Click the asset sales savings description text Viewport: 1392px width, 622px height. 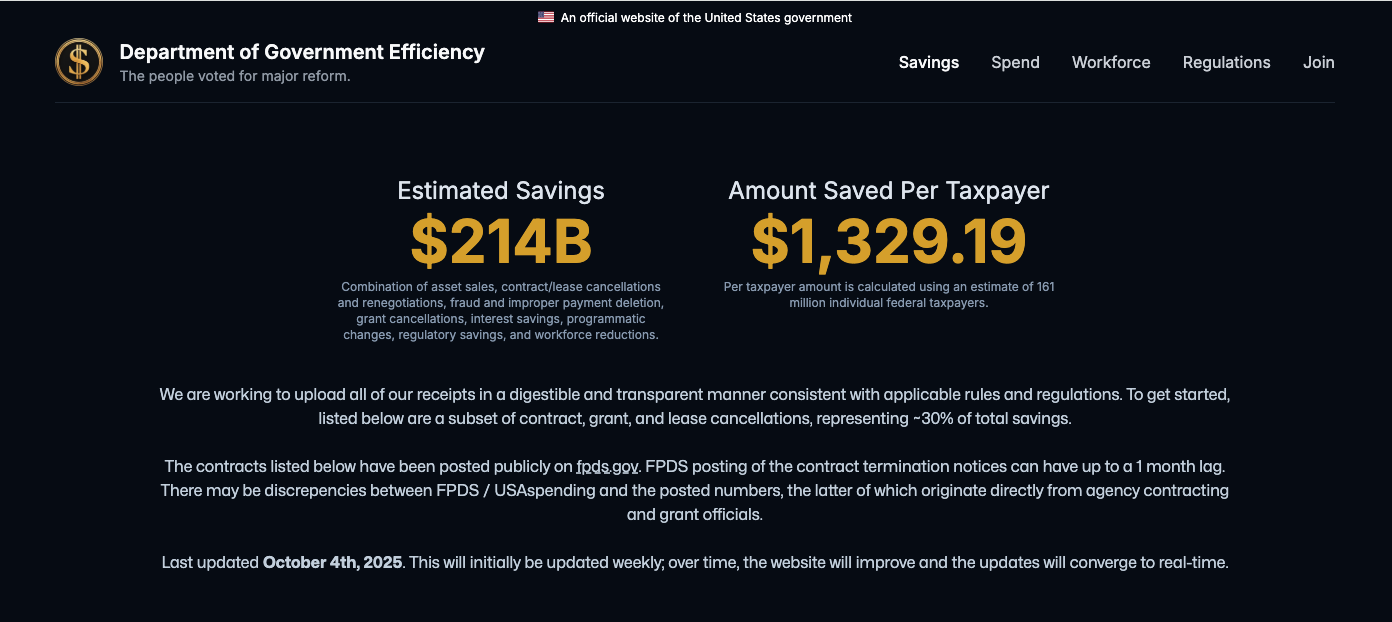pyautogui.click(x=501, y=311)
